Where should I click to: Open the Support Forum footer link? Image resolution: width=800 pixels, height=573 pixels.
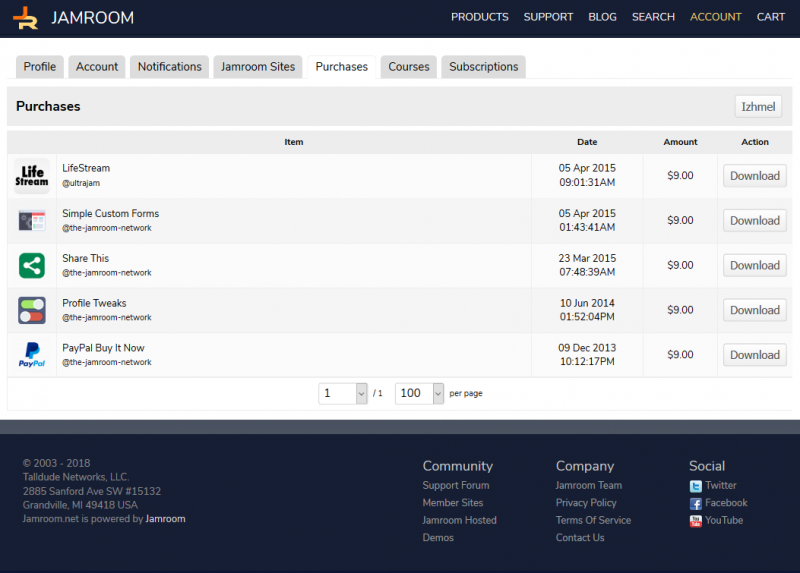point(455,486)
